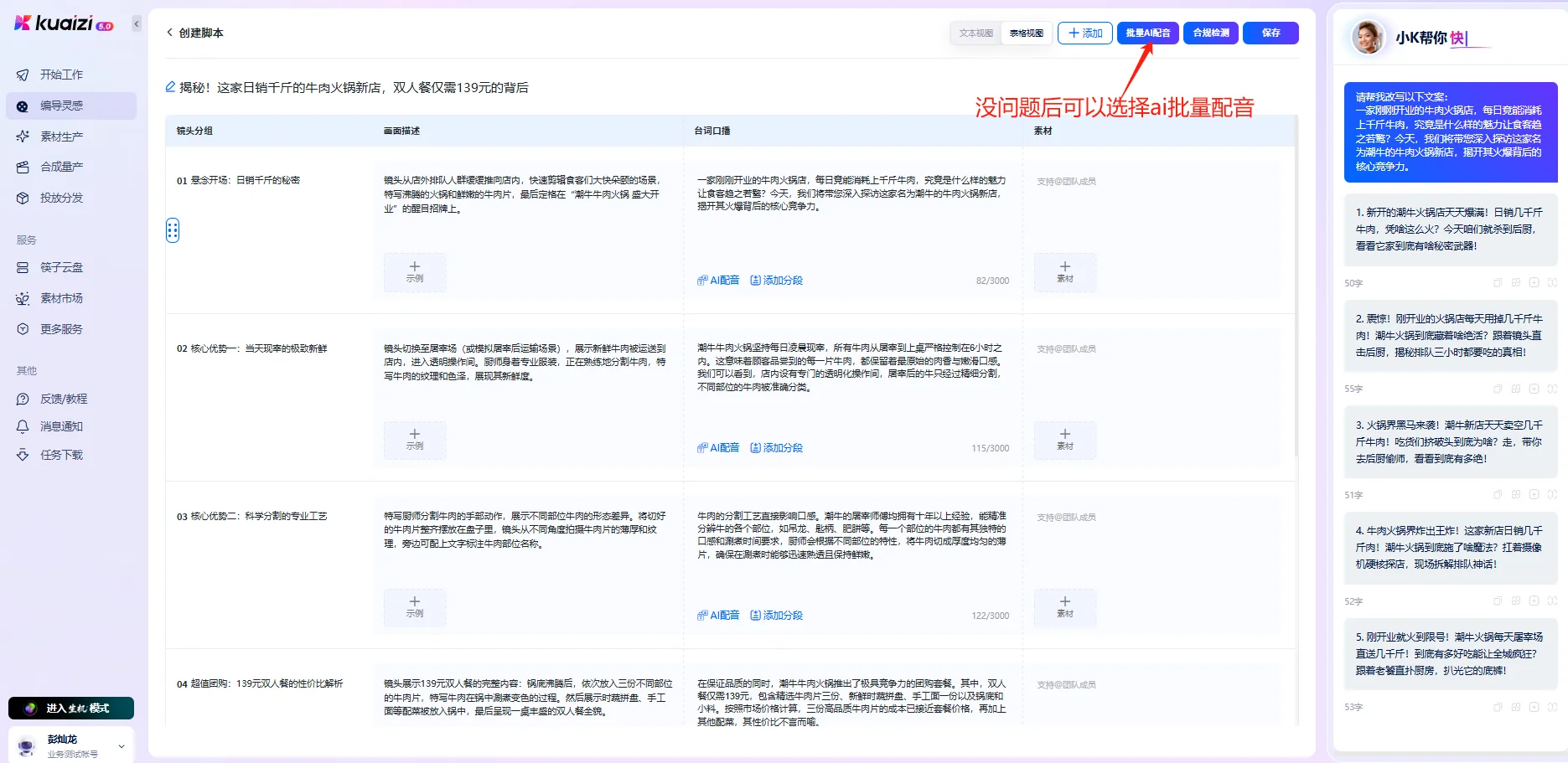Click the drag handle beside shot 01
The image size is (1568, 763).
173,230
